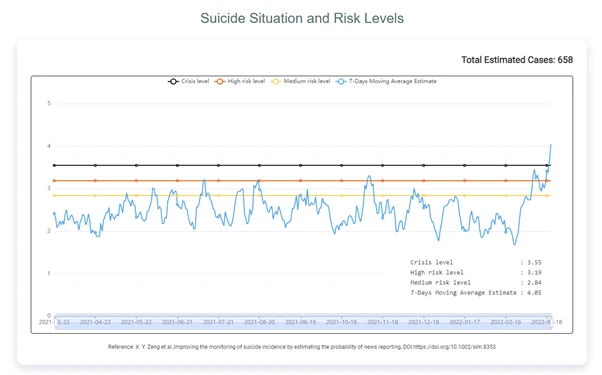Click the 2021-06-21 date axis label
602x375 pixels.
[x=177, y=322]
